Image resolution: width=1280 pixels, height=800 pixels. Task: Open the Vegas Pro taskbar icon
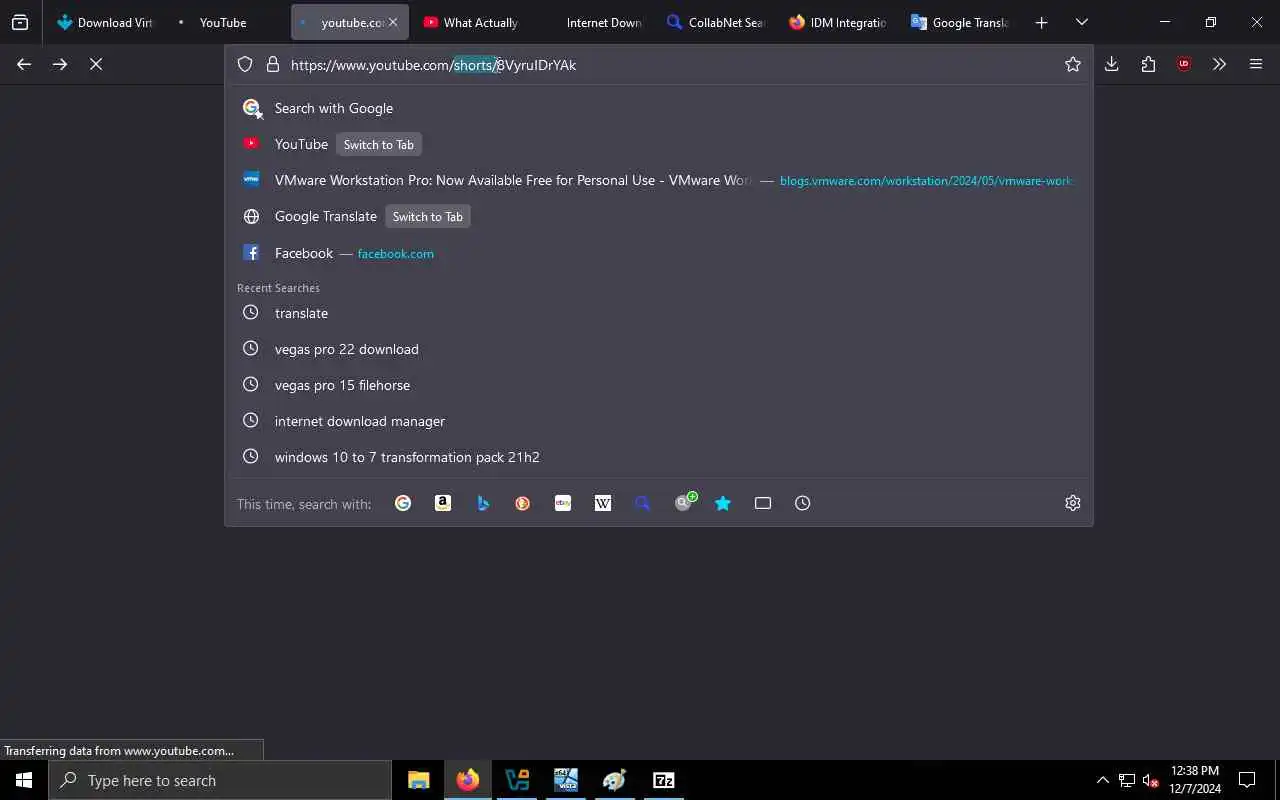pyautogui.click(x=517, y=780)
